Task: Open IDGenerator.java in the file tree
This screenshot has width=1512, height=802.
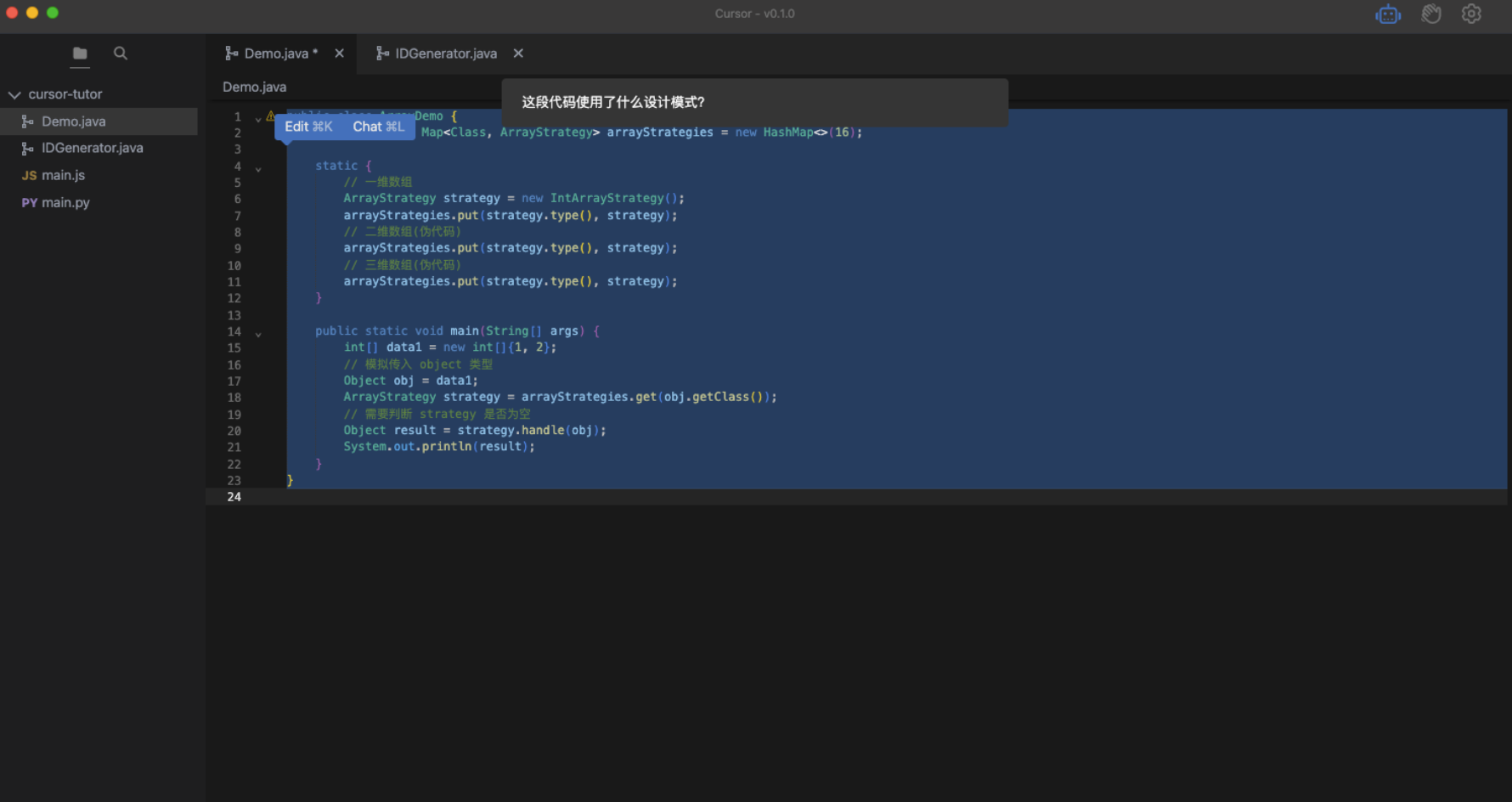Action: [x=99, y=148]
